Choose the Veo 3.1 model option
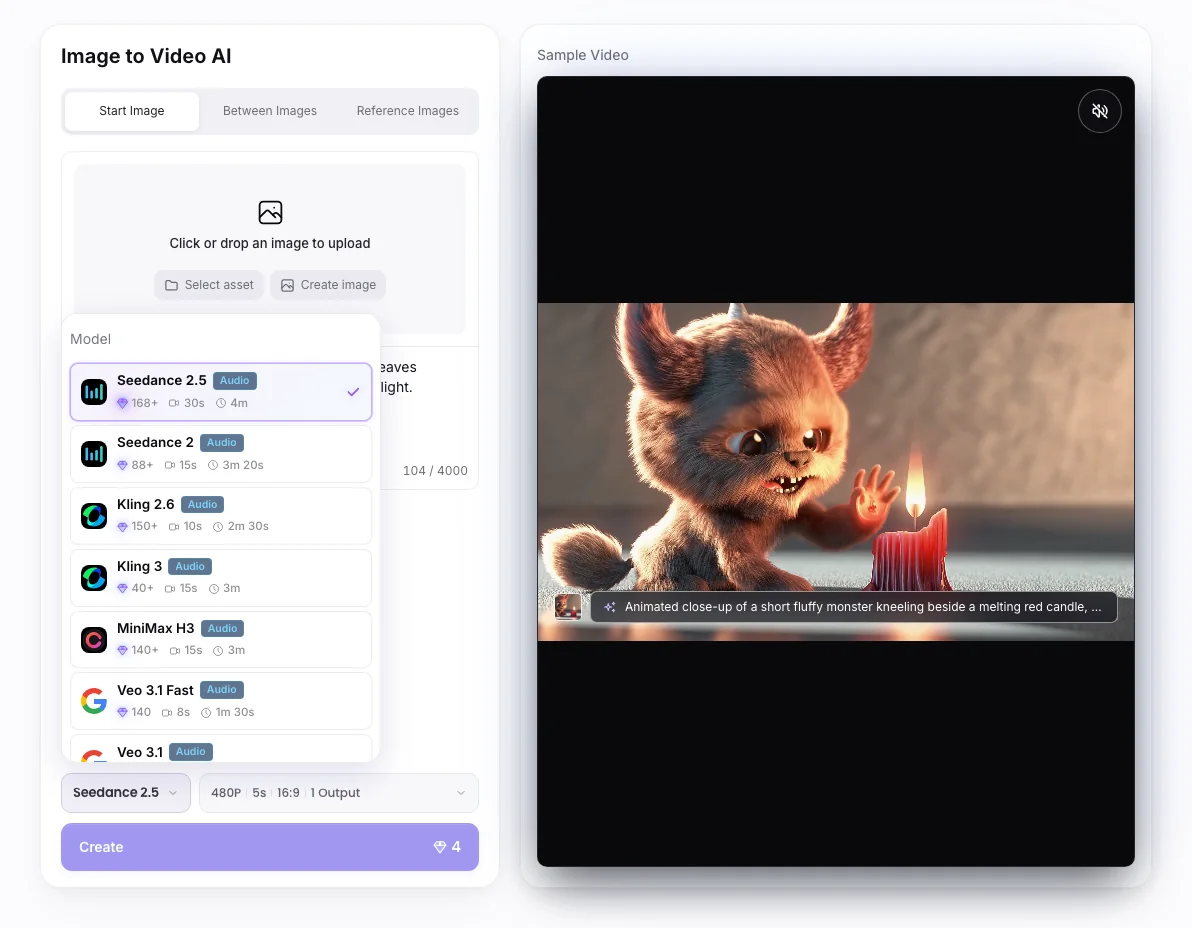The width and height of the screenshot is (1192, 928). click(x=220, y=748)
